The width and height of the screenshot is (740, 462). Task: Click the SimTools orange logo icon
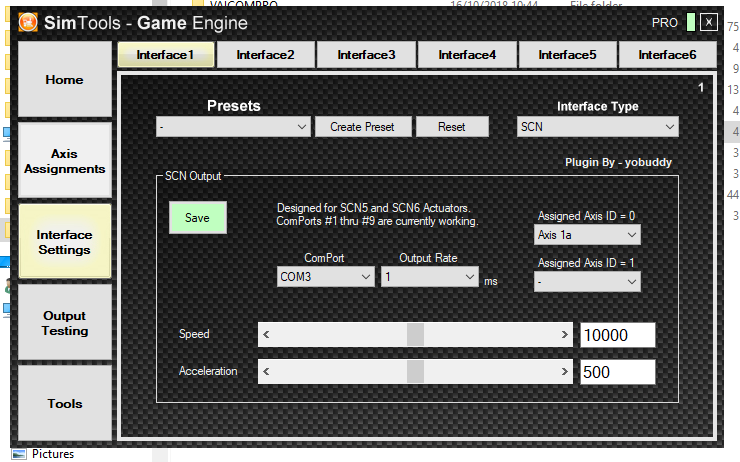point(28,22)
